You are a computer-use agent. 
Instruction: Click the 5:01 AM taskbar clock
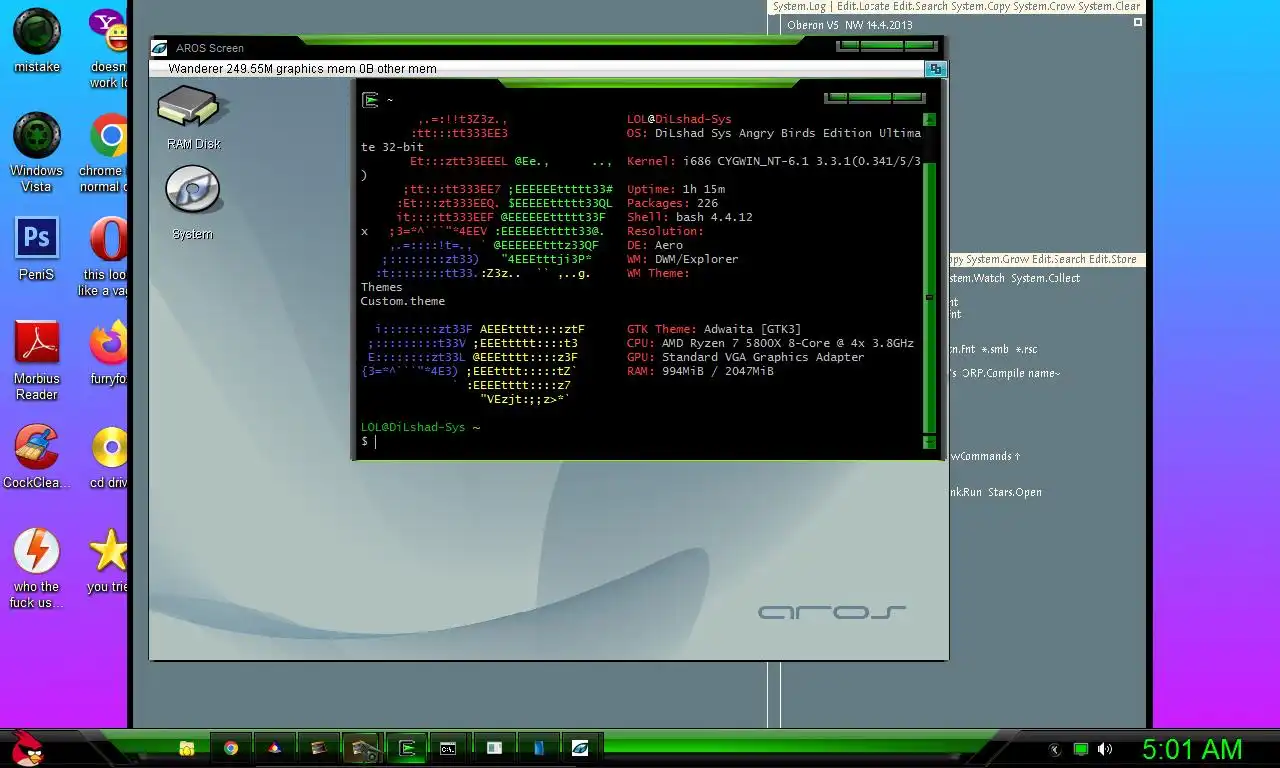click(x=1192, y=749)
